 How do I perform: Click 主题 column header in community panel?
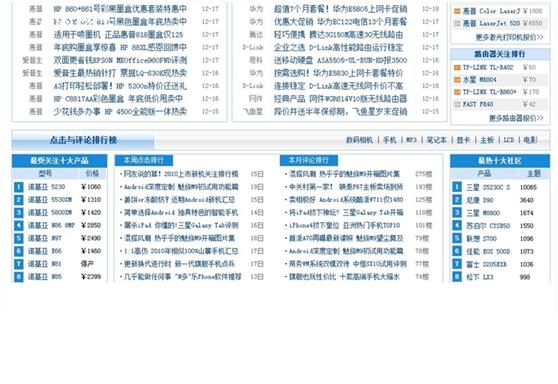point(534,173)
